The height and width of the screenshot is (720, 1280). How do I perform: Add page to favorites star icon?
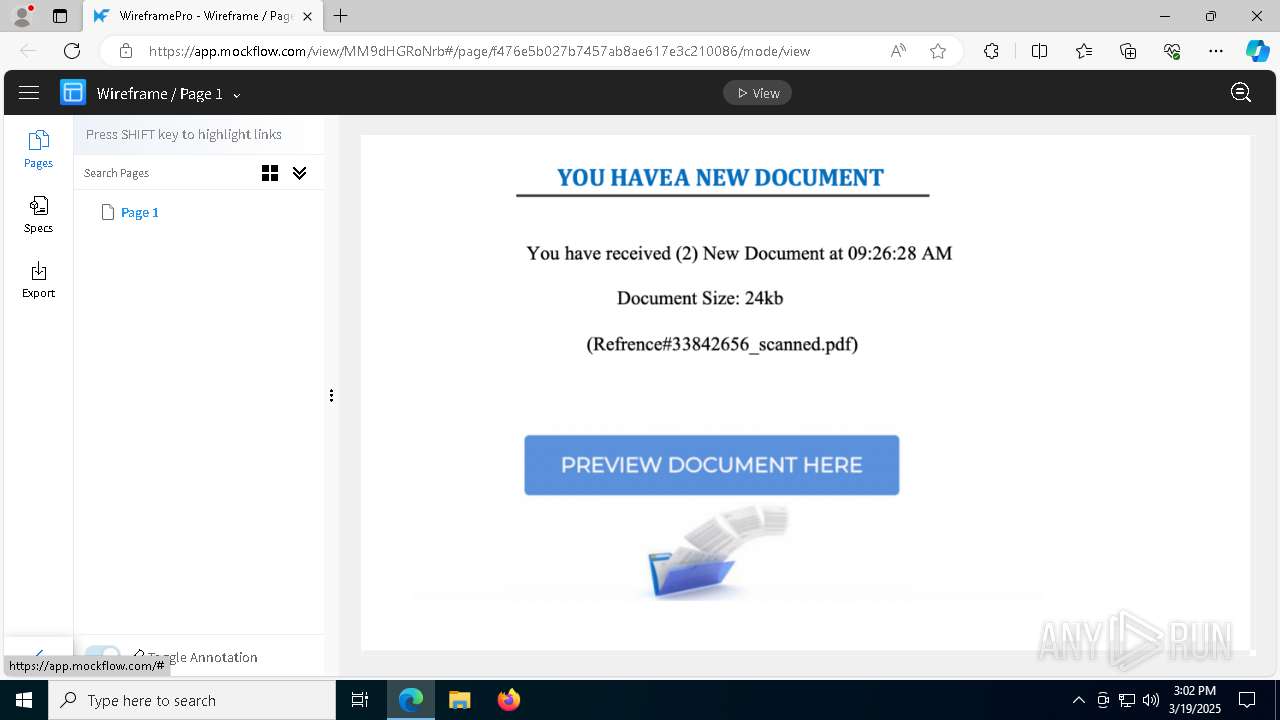pyautogui.click(x=938, y=51)
